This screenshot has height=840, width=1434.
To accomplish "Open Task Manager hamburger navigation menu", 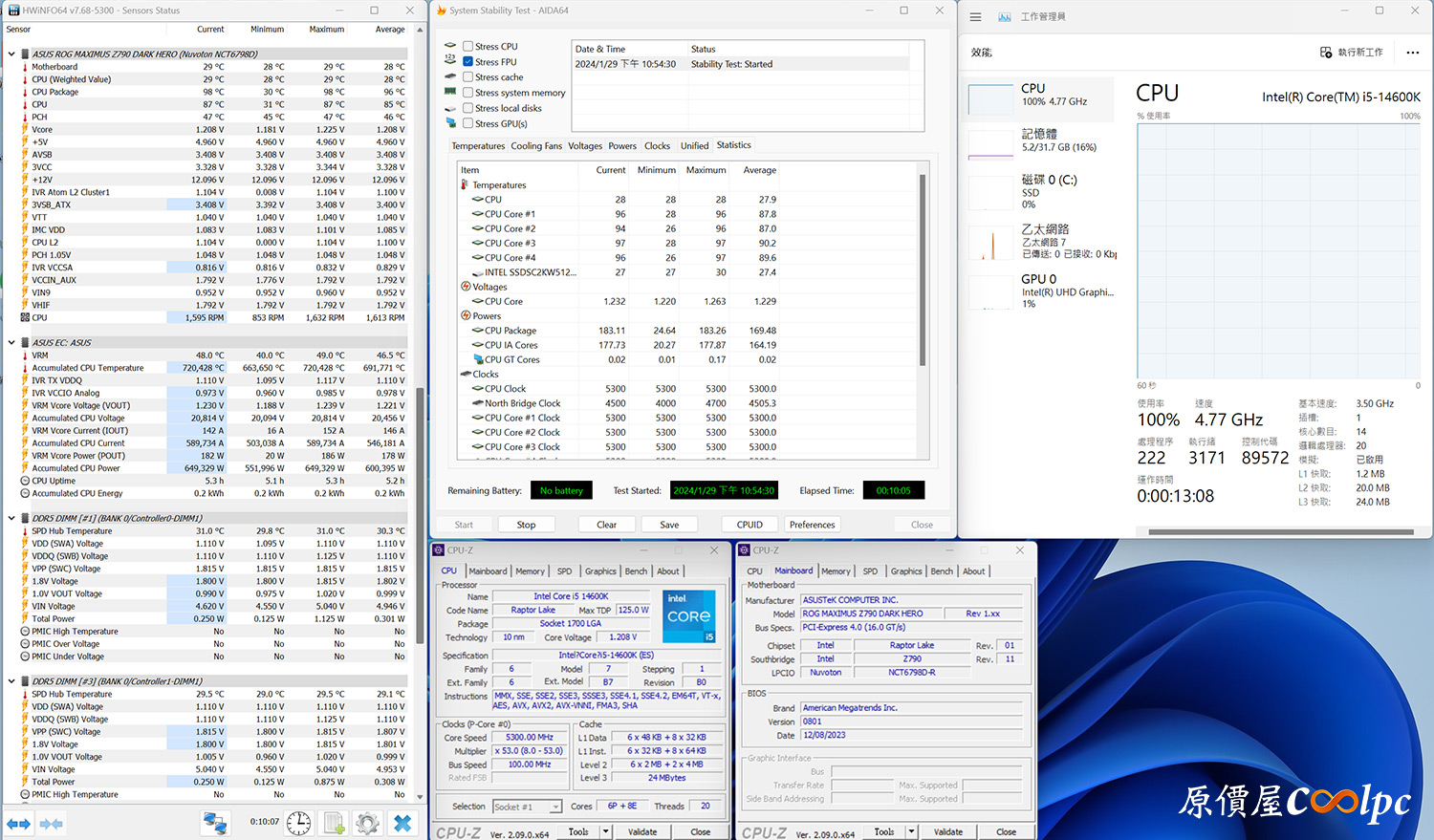I will (975, 17).
